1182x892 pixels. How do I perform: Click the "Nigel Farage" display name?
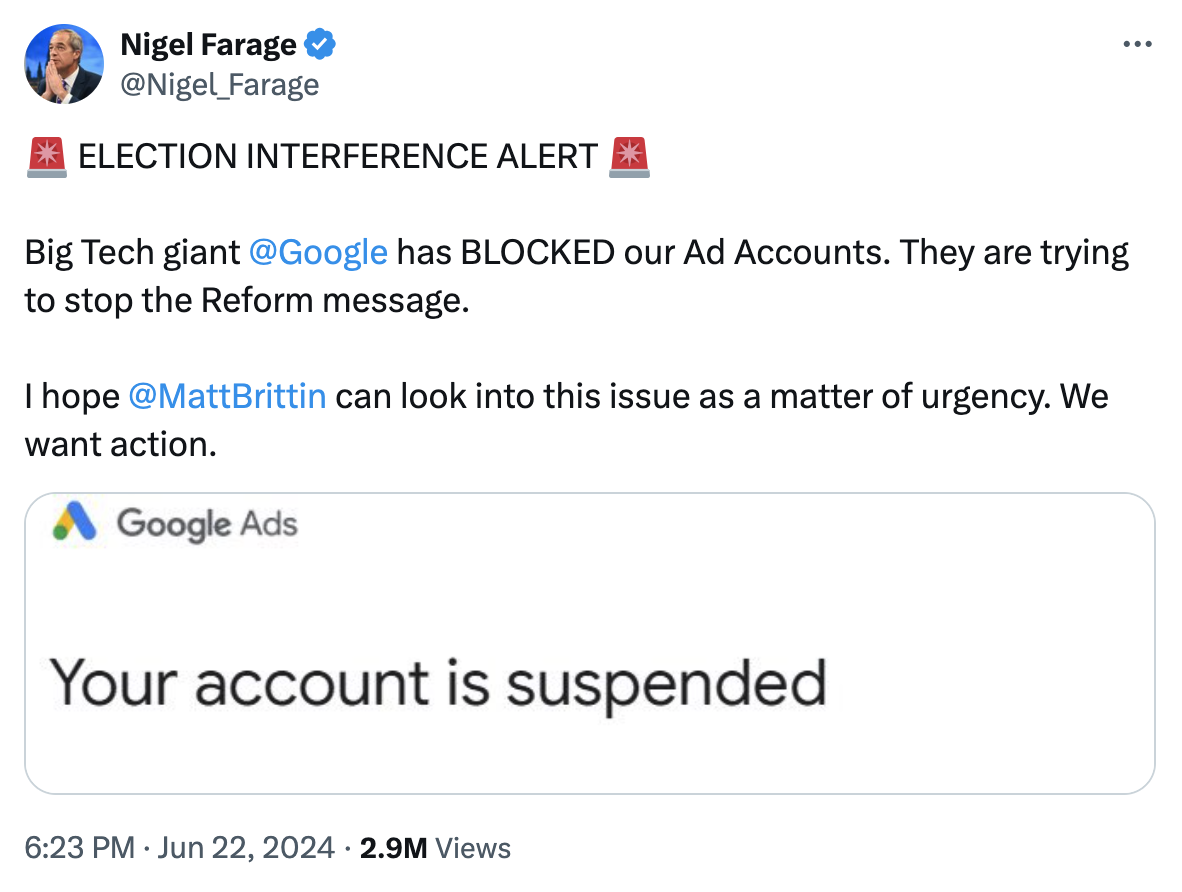[x=208, y=45]
